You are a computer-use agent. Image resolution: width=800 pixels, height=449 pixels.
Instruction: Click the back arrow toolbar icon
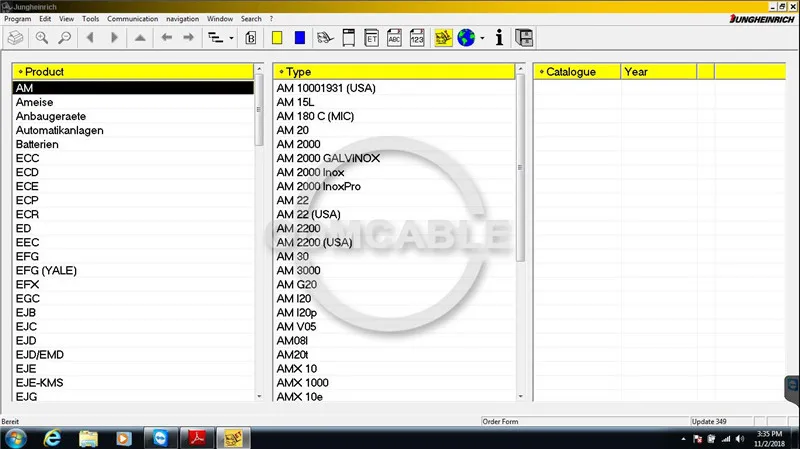[x=166, y=38]
